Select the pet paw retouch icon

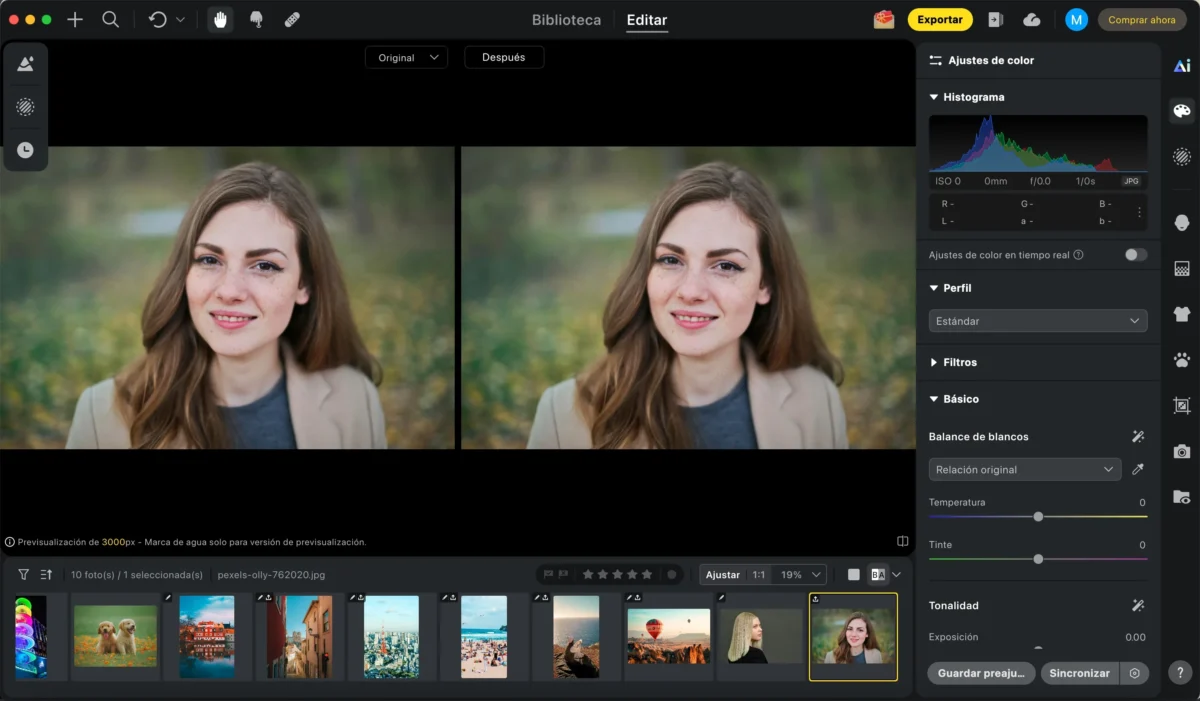pos(1182,360)
